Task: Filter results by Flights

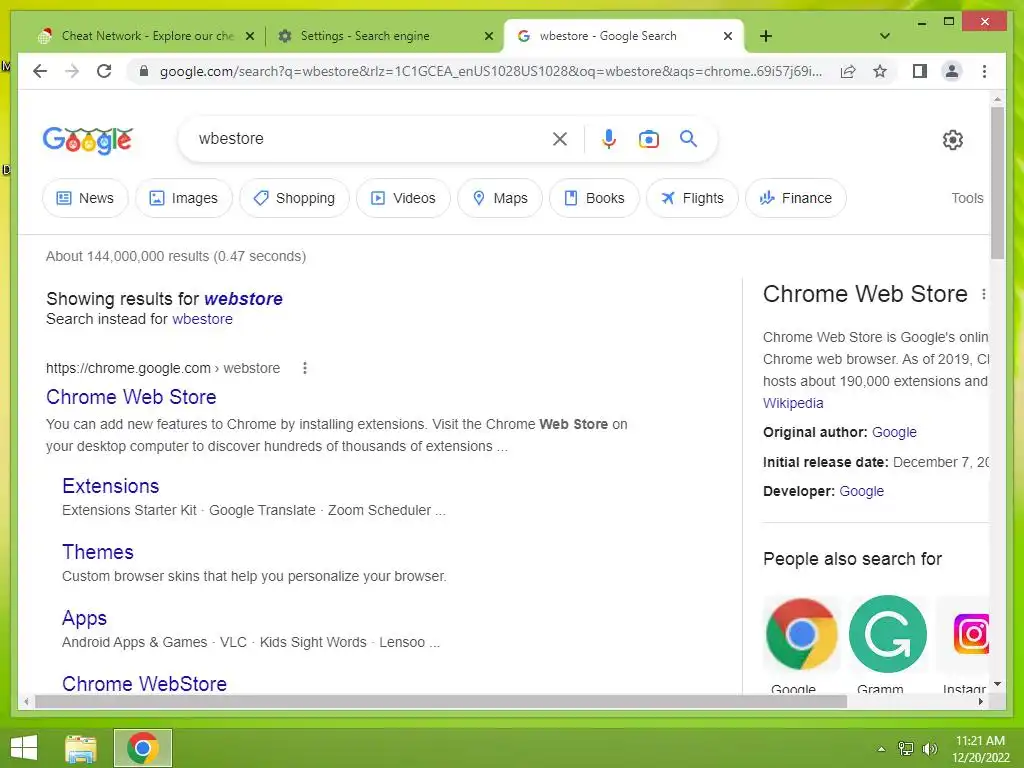Action: pos(692,198)
